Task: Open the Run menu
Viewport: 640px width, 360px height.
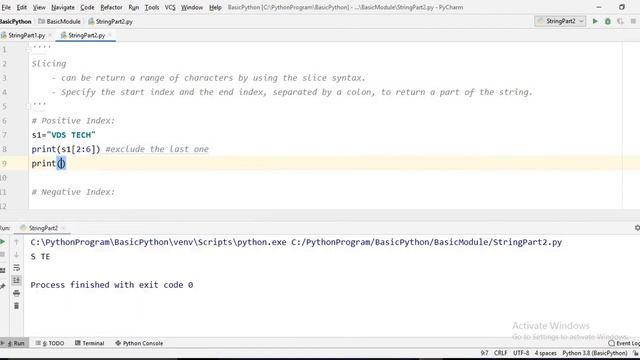Action: (133, 7)
